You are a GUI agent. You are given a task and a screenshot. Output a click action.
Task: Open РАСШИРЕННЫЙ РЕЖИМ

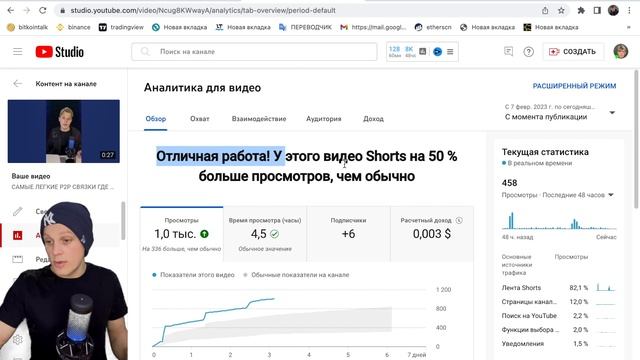574,86
